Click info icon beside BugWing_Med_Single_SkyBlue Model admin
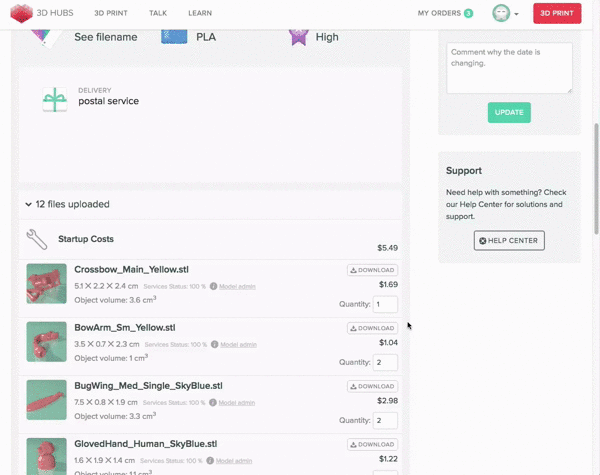The image size is (600, 475). tap(213, 403)
